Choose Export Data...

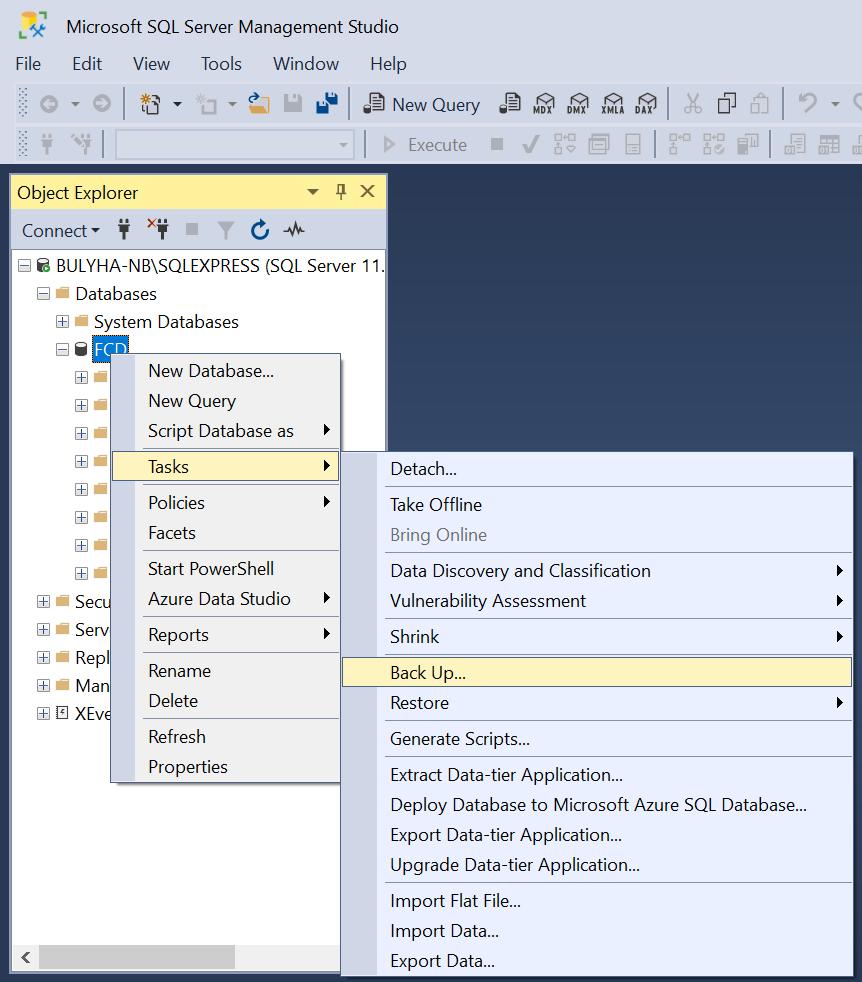click(x=597, y=961)
